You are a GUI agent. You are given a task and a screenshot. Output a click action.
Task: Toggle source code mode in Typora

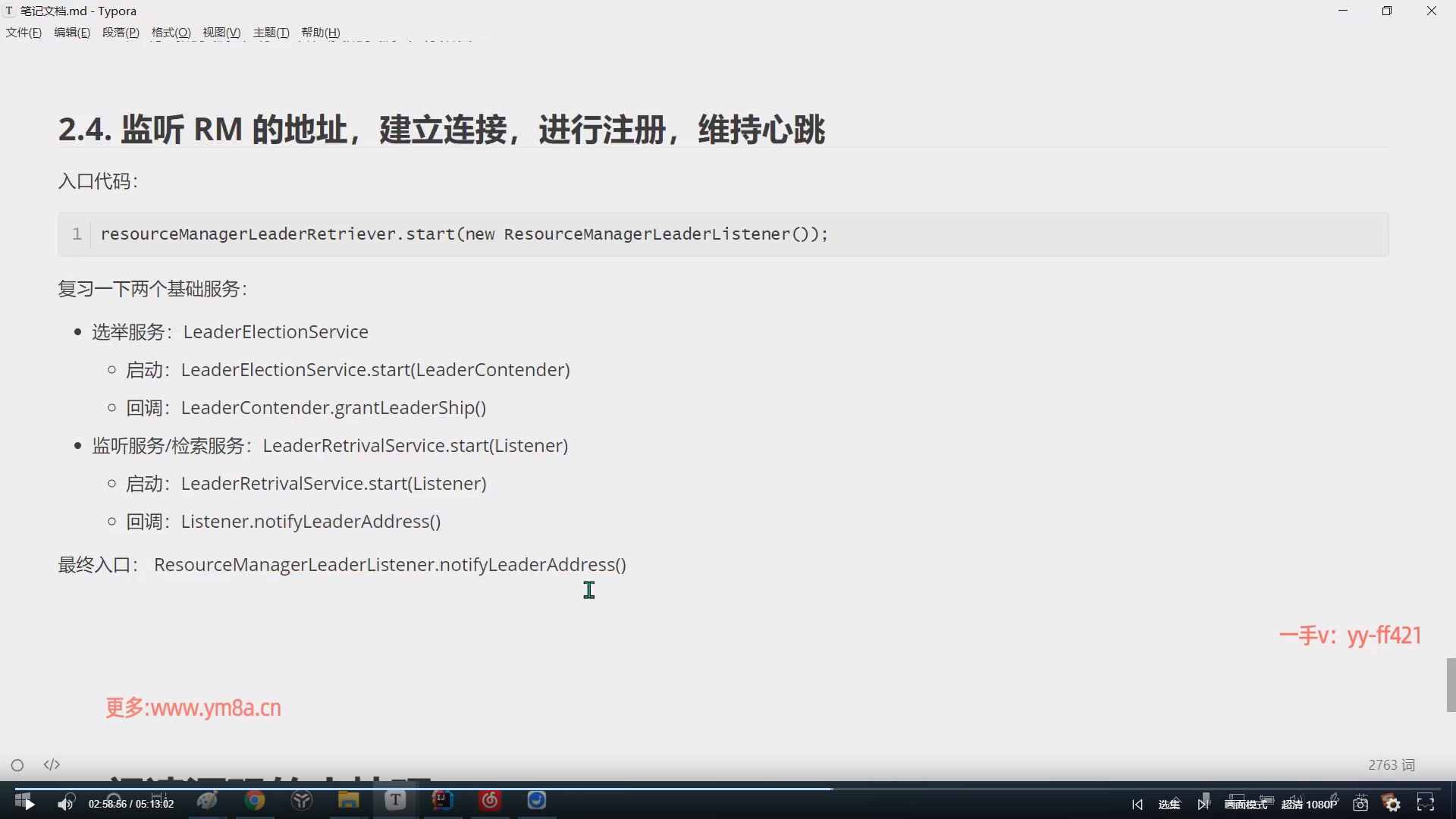[52, 765]
